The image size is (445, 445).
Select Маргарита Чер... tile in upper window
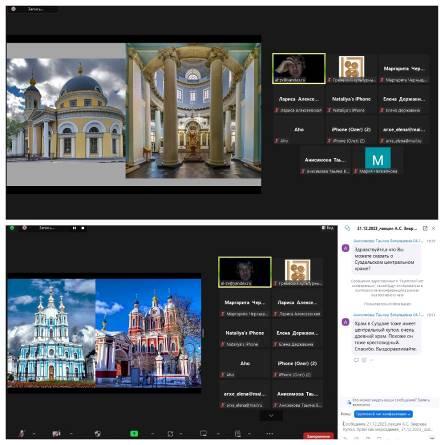click(404, 69)
